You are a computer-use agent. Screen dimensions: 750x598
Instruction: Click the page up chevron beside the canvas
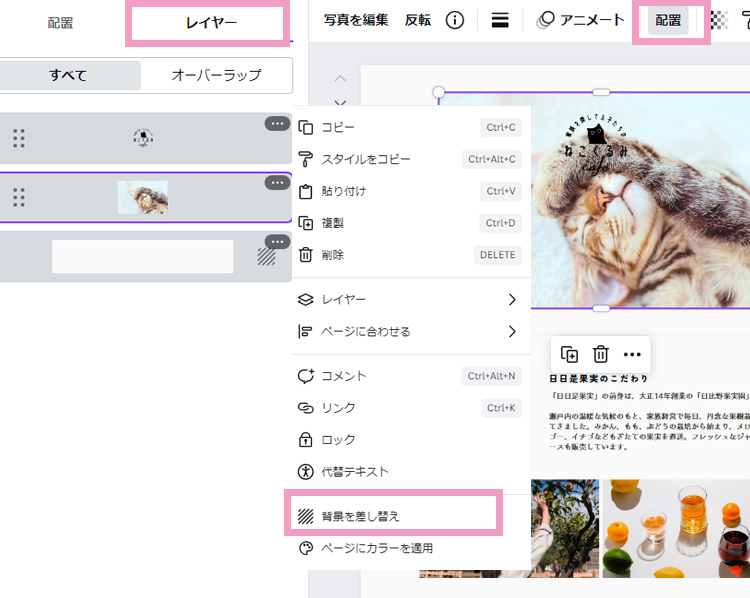340,78
